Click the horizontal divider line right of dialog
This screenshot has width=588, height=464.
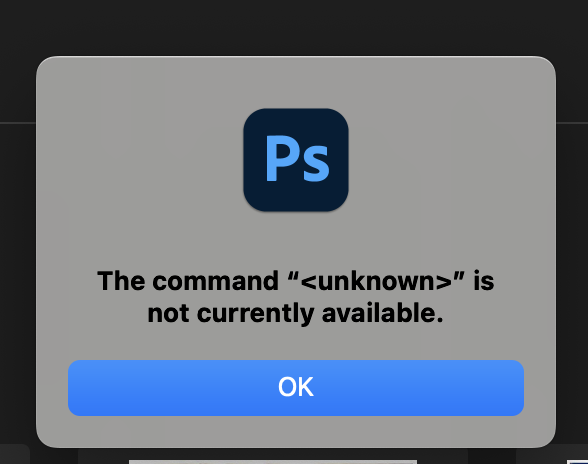[572, 122]
